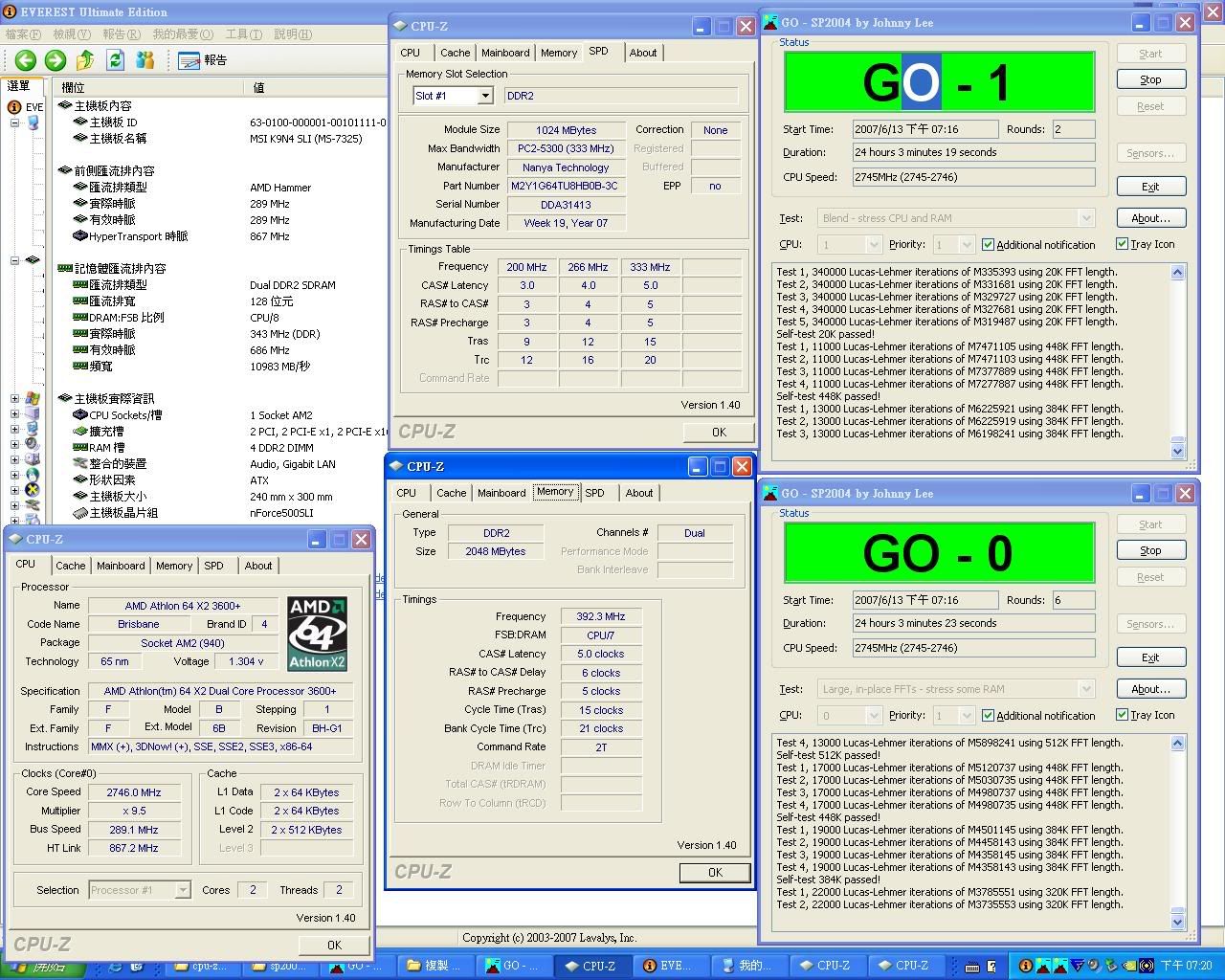
Task: Switch to Mainboard tab in SPD CPU-Z window
Action: tap(505, 53)
